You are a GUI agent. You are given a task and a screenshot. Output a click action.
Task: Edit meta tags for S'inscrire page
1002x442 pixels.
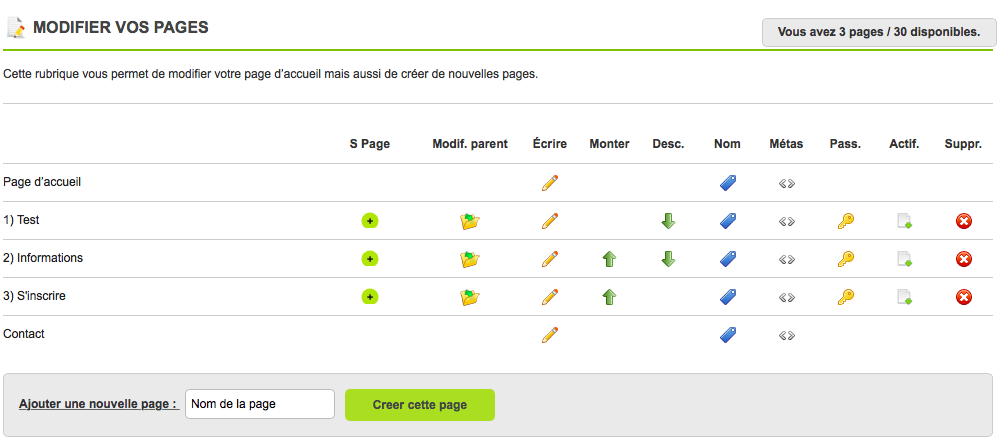(x=787, y=297)
